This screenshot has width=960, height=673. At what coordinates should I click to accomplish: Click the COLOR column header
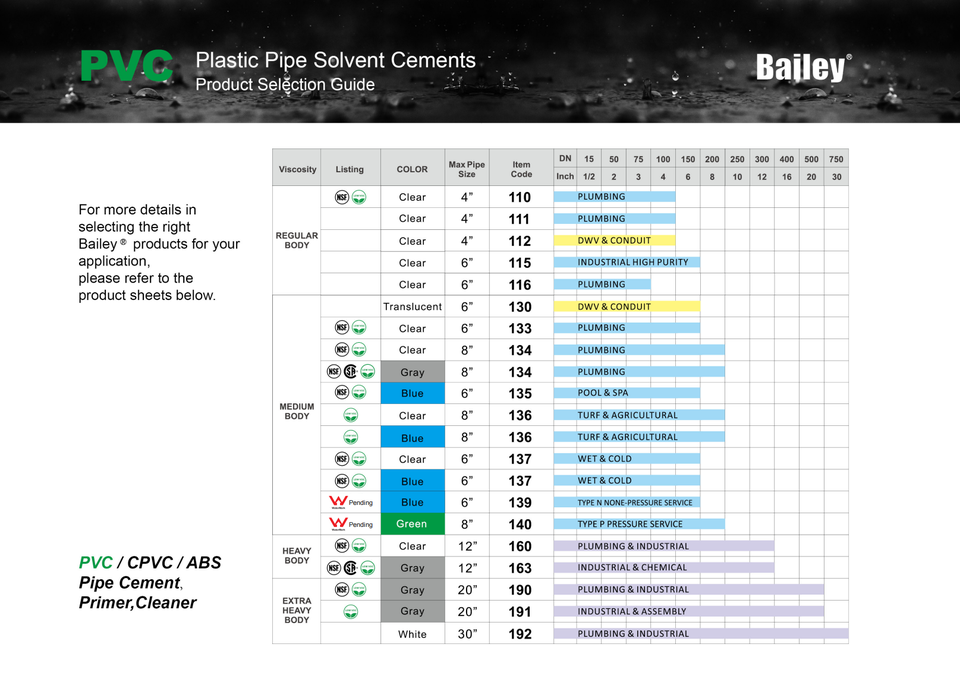pyautogui.click(x=413, y=167)
